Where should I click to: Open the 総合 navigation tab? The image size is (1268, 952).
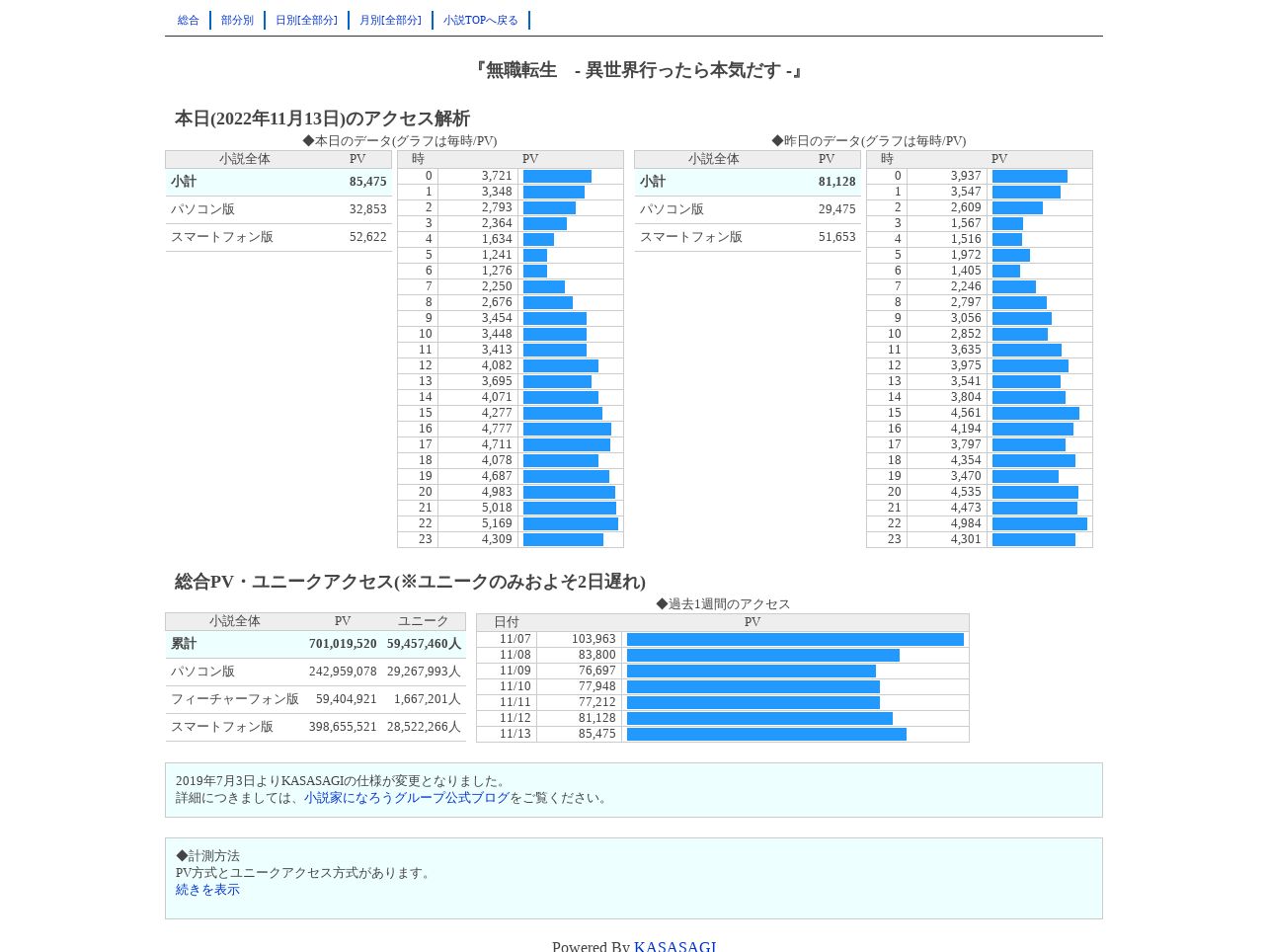[x=189, y=21]
